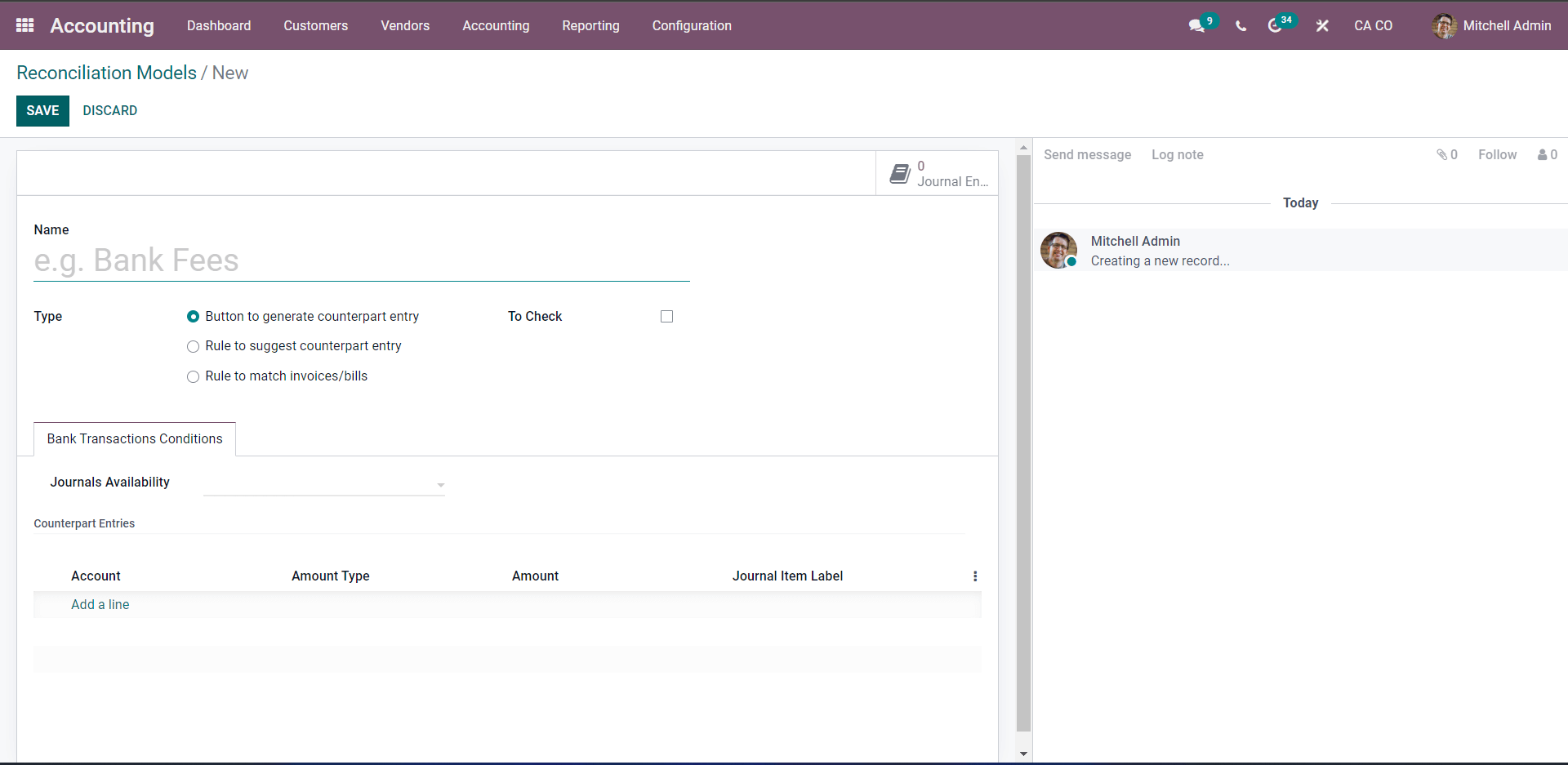Click the Account column header

(x=96, y=576)
